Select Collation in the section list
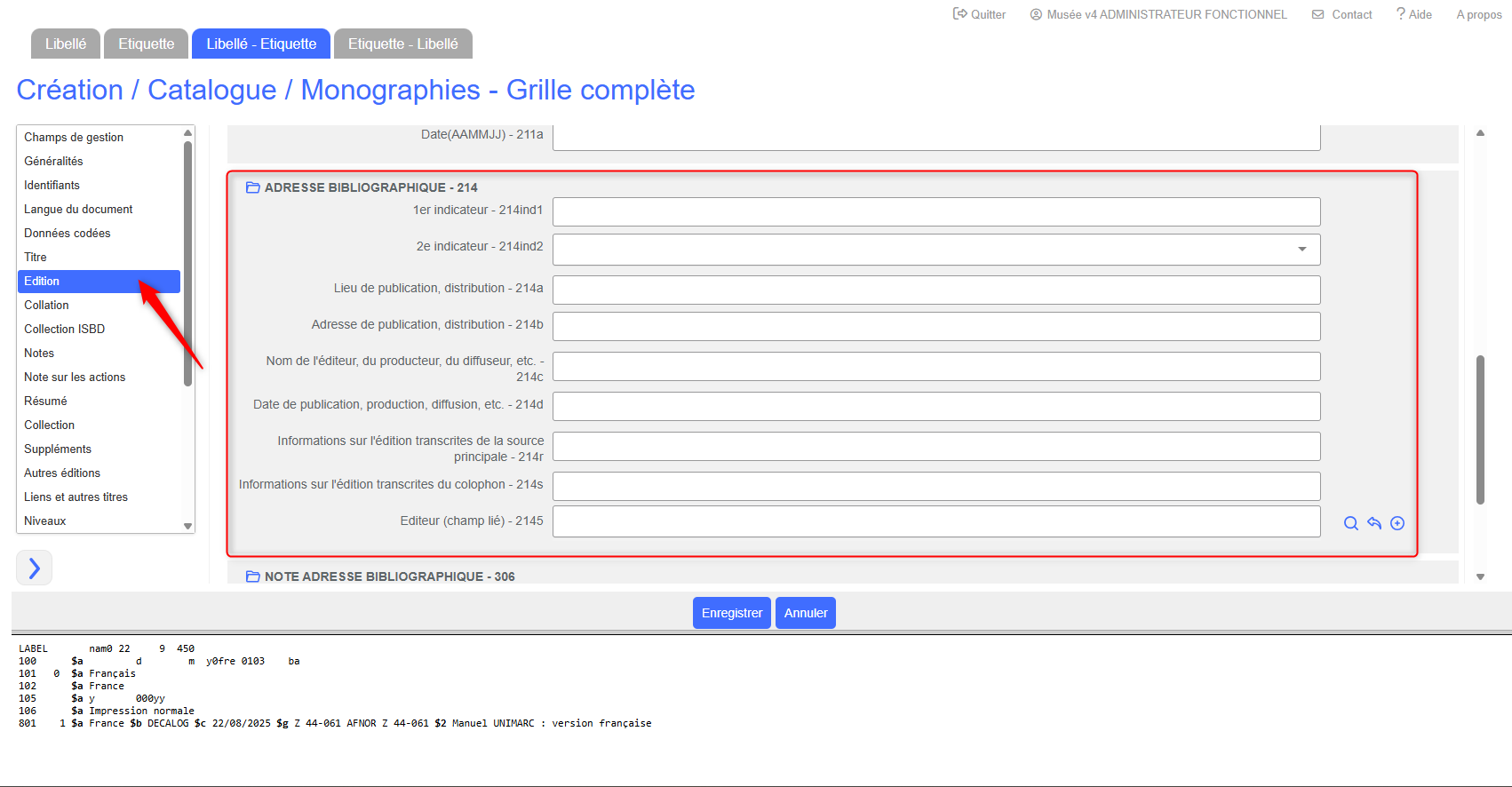 point(46,305)
